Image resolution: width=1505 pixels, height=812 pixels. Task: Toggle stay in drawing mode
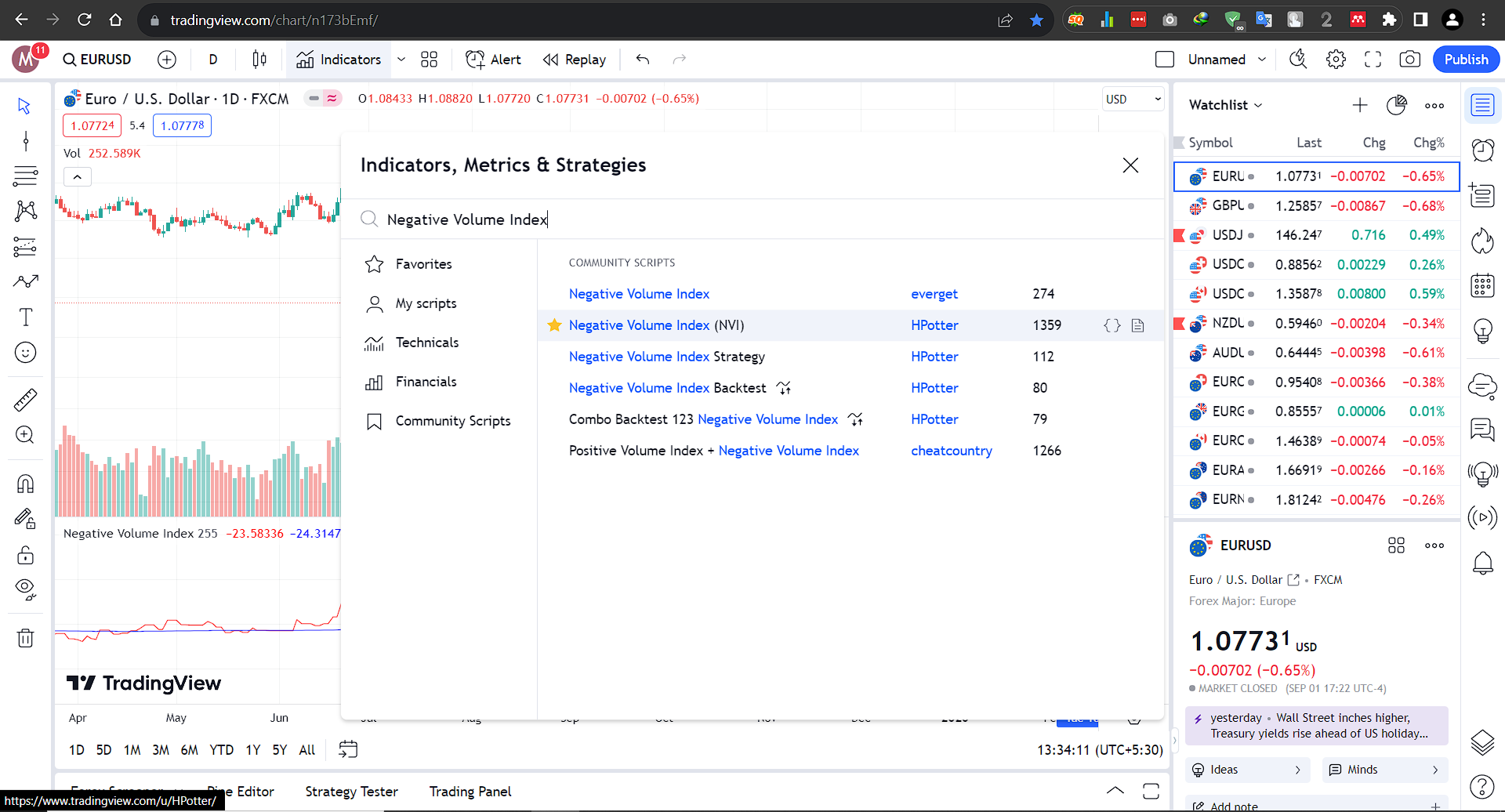(x=25, y=519)
